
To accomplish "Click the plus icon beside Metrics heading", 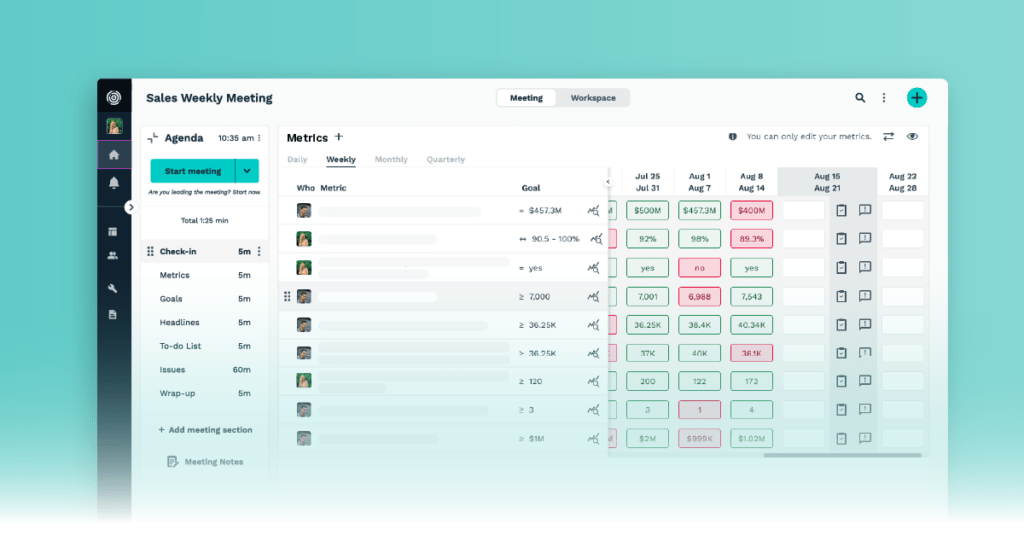I will [x=338, y=137].
